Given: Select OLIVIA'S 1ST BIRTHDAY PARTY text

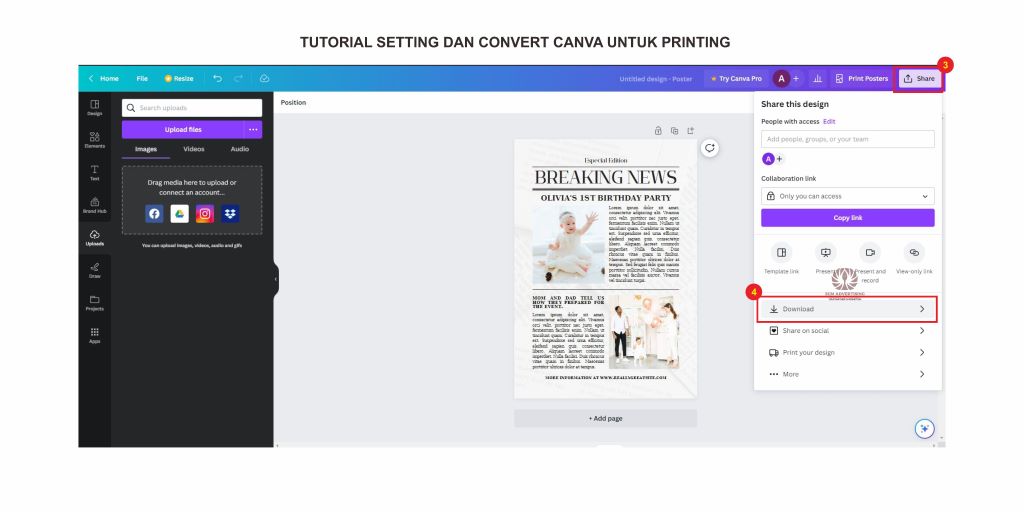Looking at the screenshot, I should [605, 197].
